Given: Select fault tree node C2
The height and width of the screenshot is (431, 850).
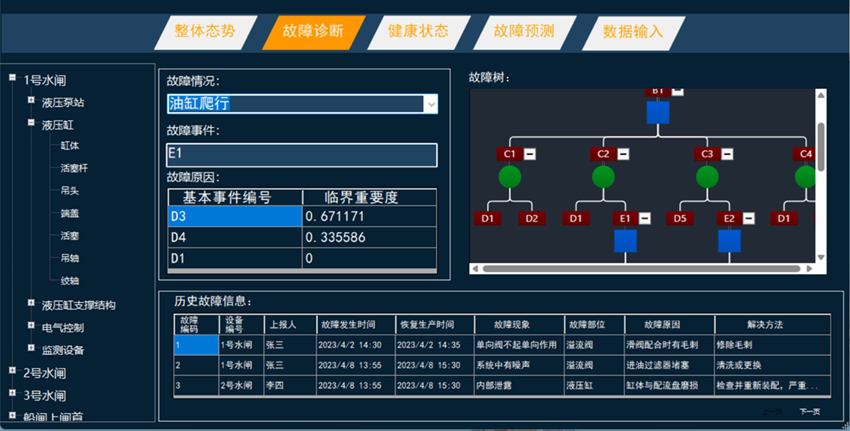Looking at the screenshot, I should [x=603, y=154].
